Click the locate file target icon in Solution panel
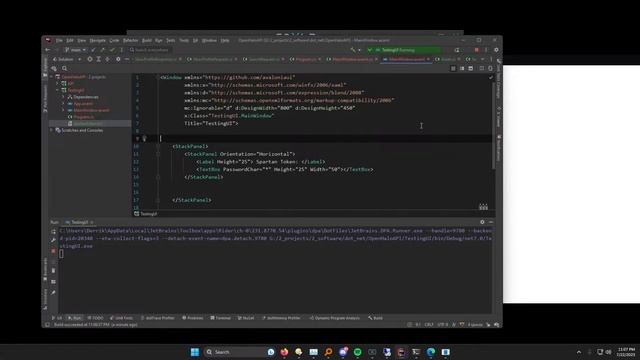This screenshot has width=640, height=360. pos(89,59)
